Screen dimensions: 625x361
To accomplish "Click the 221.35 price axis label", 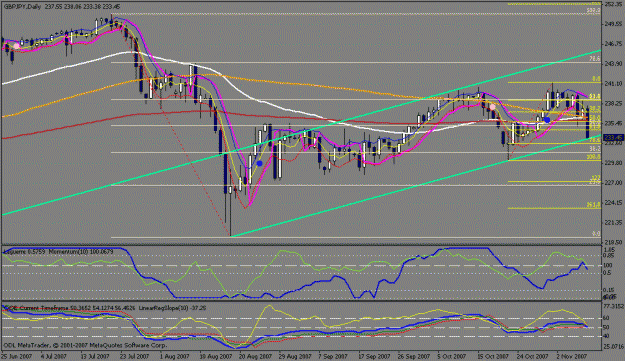I will click(614, 222).
